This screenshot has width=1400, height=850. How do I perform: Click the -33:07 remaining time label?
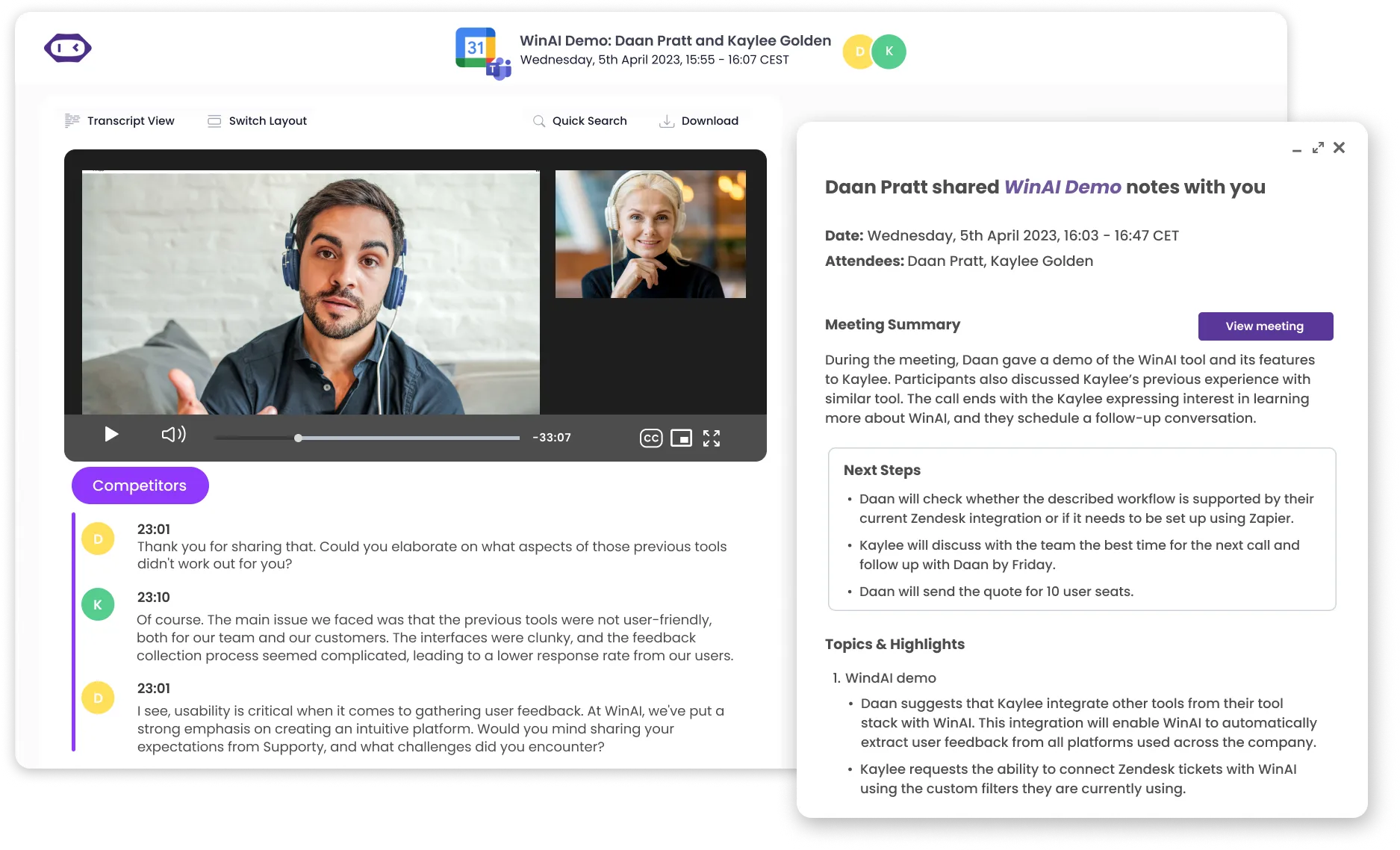(552, 438)
